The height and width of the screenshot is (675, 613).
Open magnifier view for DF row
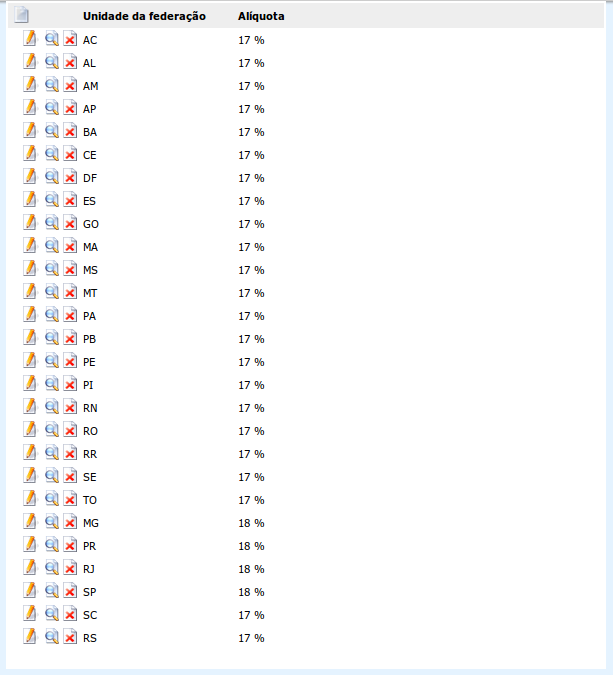[52, 177]
